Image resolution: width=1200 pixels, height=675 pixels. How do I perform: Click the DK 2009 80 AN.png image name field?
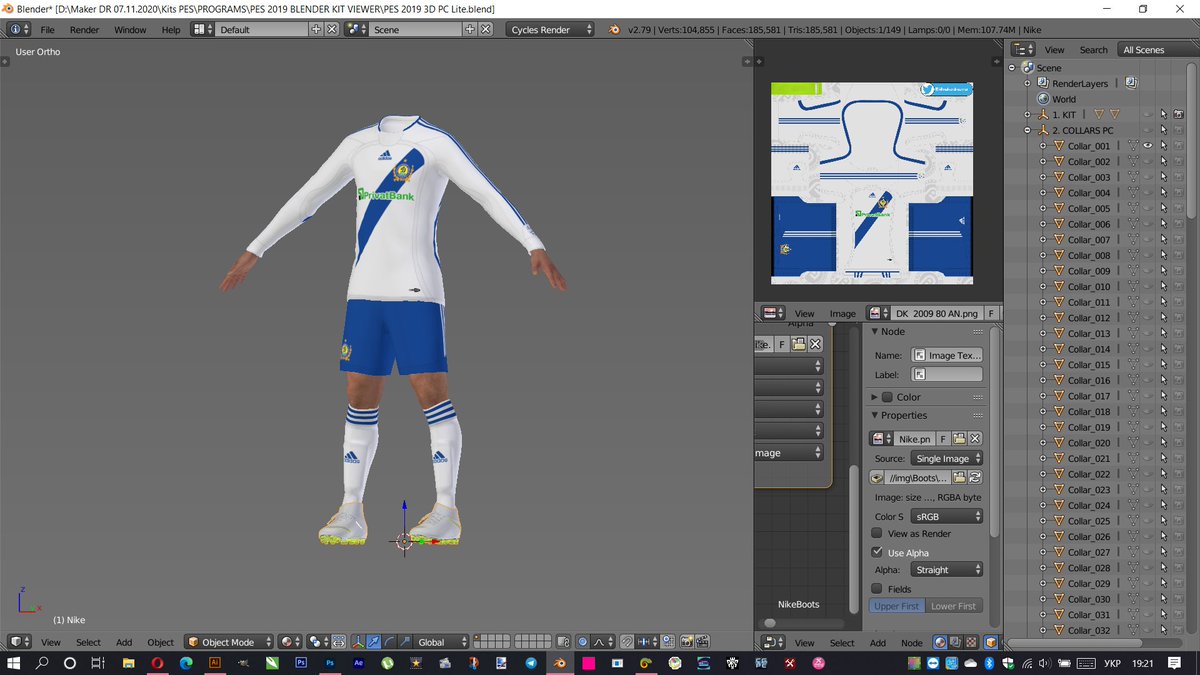point(937,313)
